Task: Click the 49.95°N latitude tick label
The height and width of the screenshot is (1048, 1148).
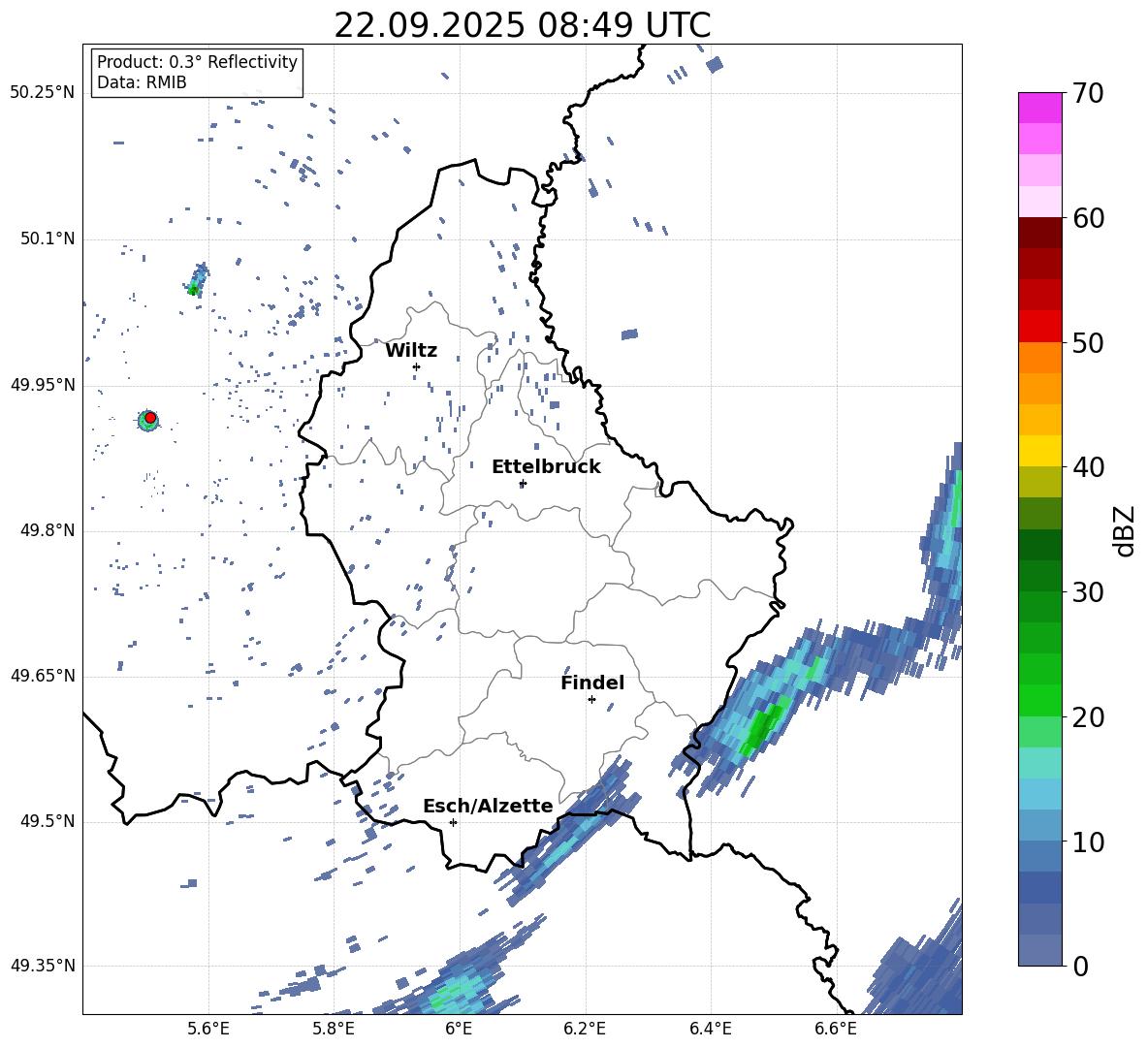Action: click(43, 385)
